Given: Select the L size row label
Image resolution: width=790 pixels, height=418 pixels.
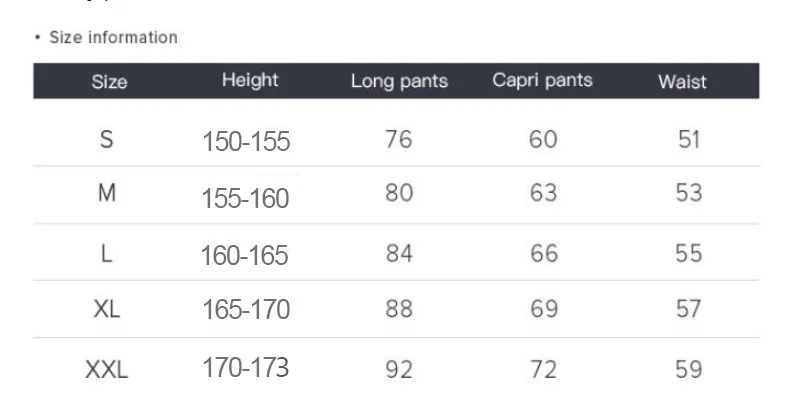Looking at the screenshot, I should point(106,254).
